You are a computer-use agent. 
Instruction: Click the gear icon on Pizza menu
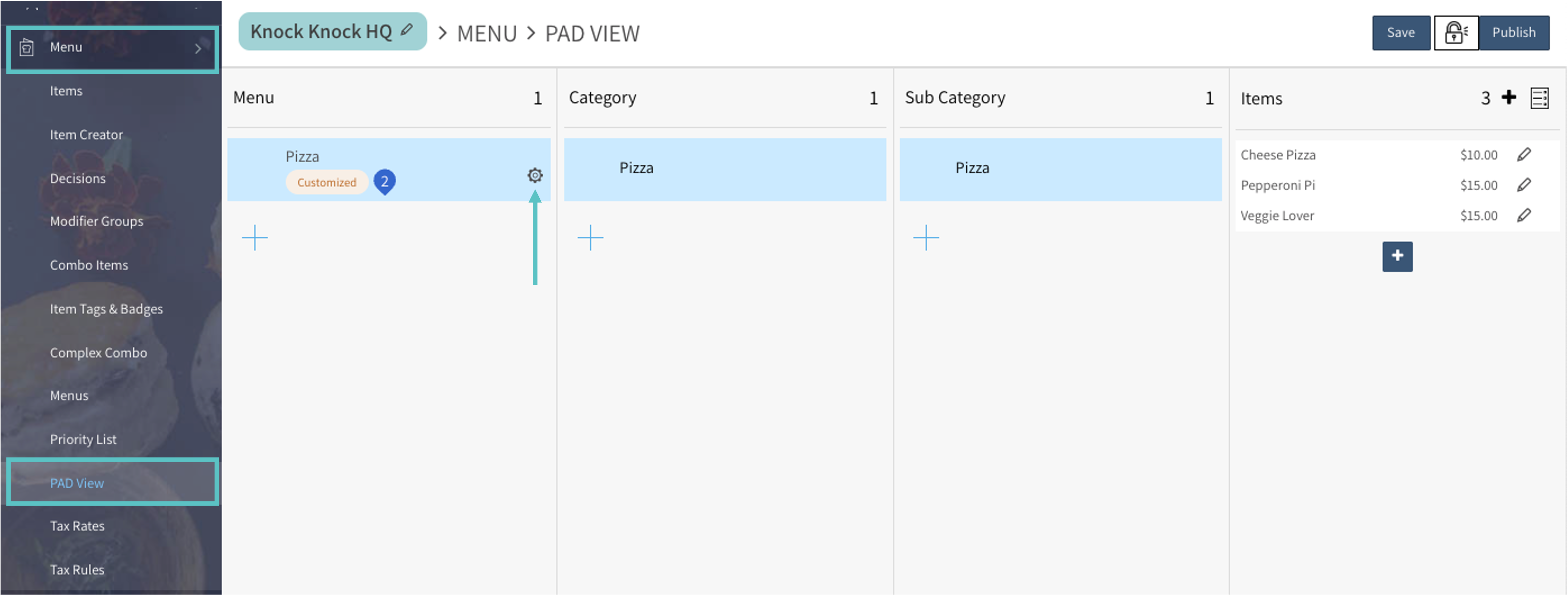(x=534, y=175)
